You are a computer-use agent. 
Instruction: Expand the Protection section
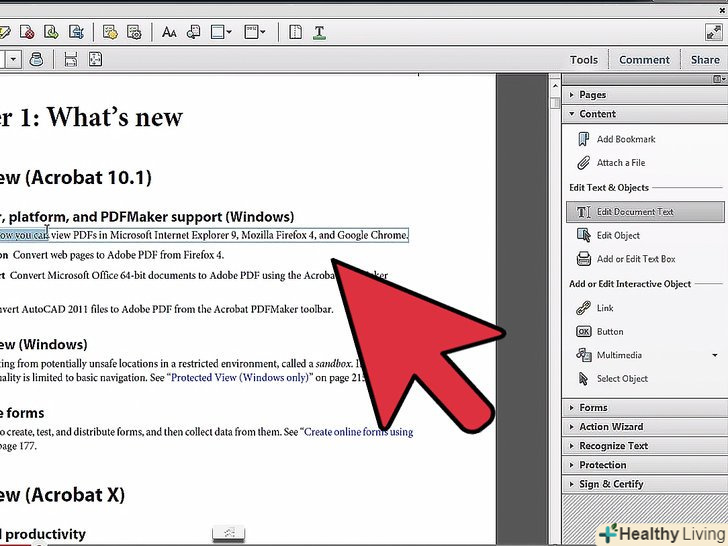click(x=644, y=465)
